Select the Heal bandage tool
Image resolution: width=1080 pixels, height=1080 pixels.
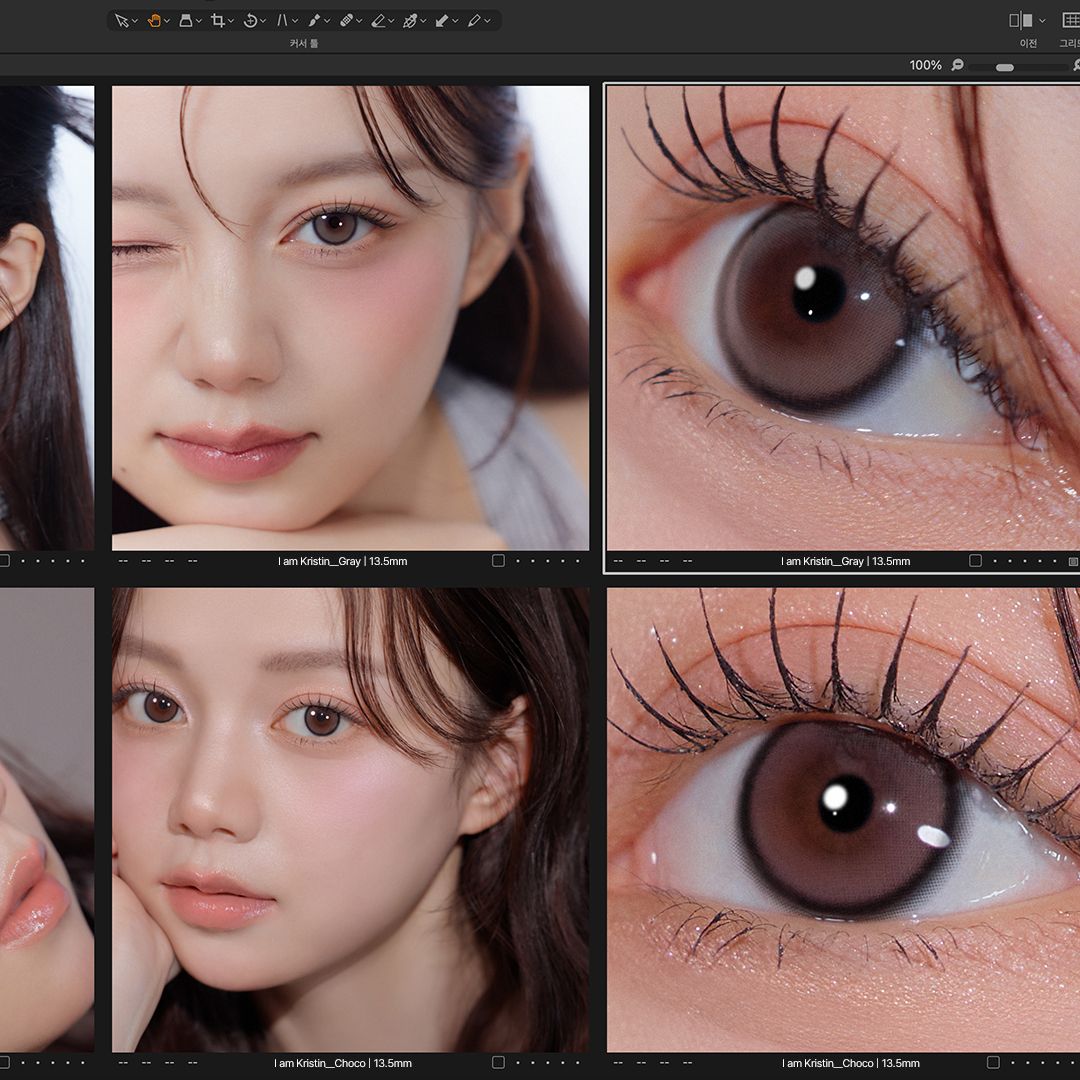point(346,21)
